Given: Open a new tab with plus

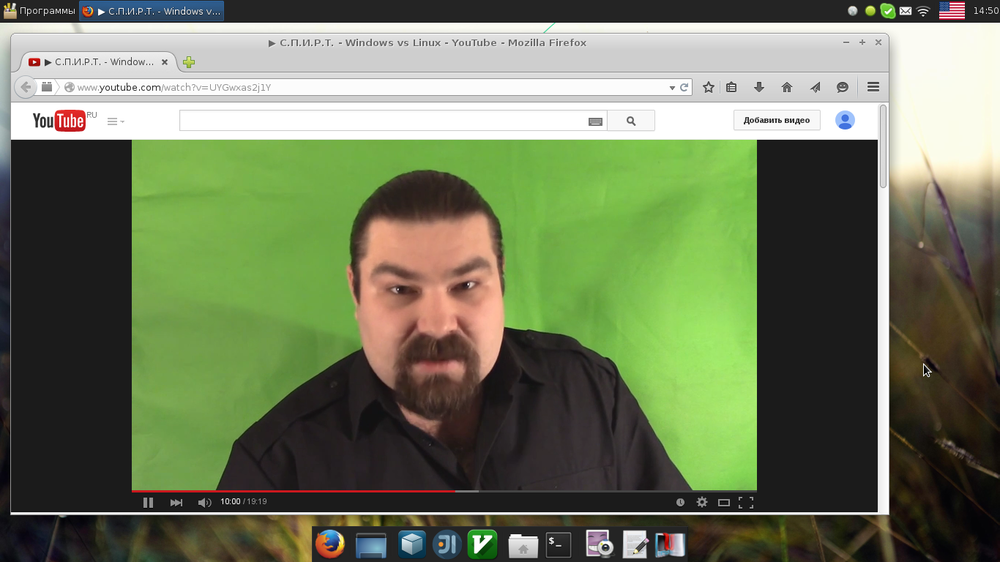Looking at the screenshot, I should 188,62.
